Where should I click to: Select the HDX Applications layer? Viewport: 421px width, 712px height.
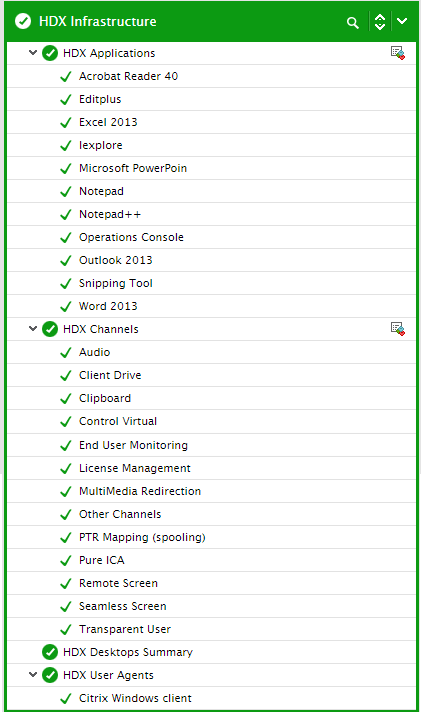pyautogui.click(x=109, y=53)
